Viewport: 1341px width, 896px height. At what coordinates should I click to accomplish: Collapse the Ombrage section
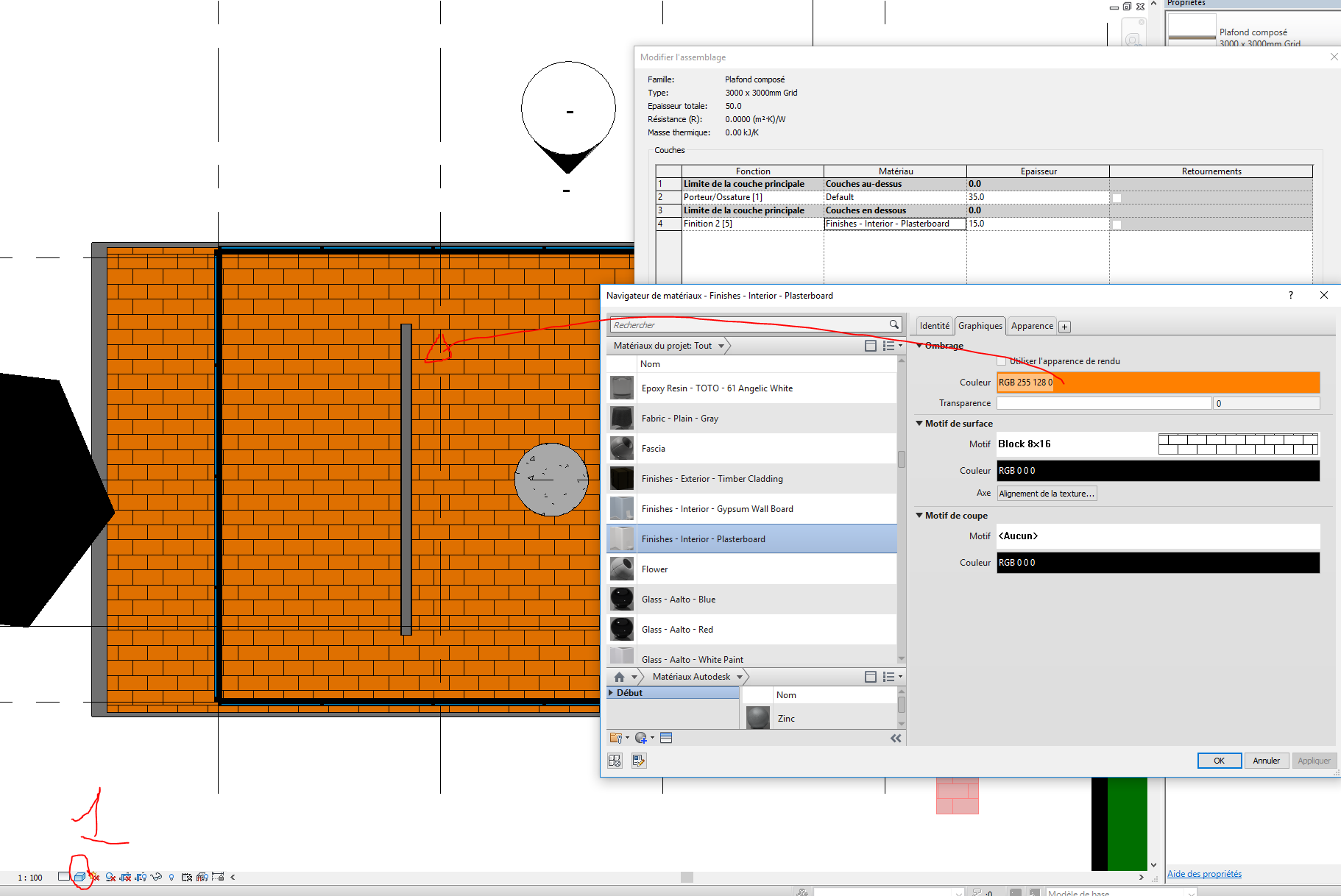pos(919,346)
